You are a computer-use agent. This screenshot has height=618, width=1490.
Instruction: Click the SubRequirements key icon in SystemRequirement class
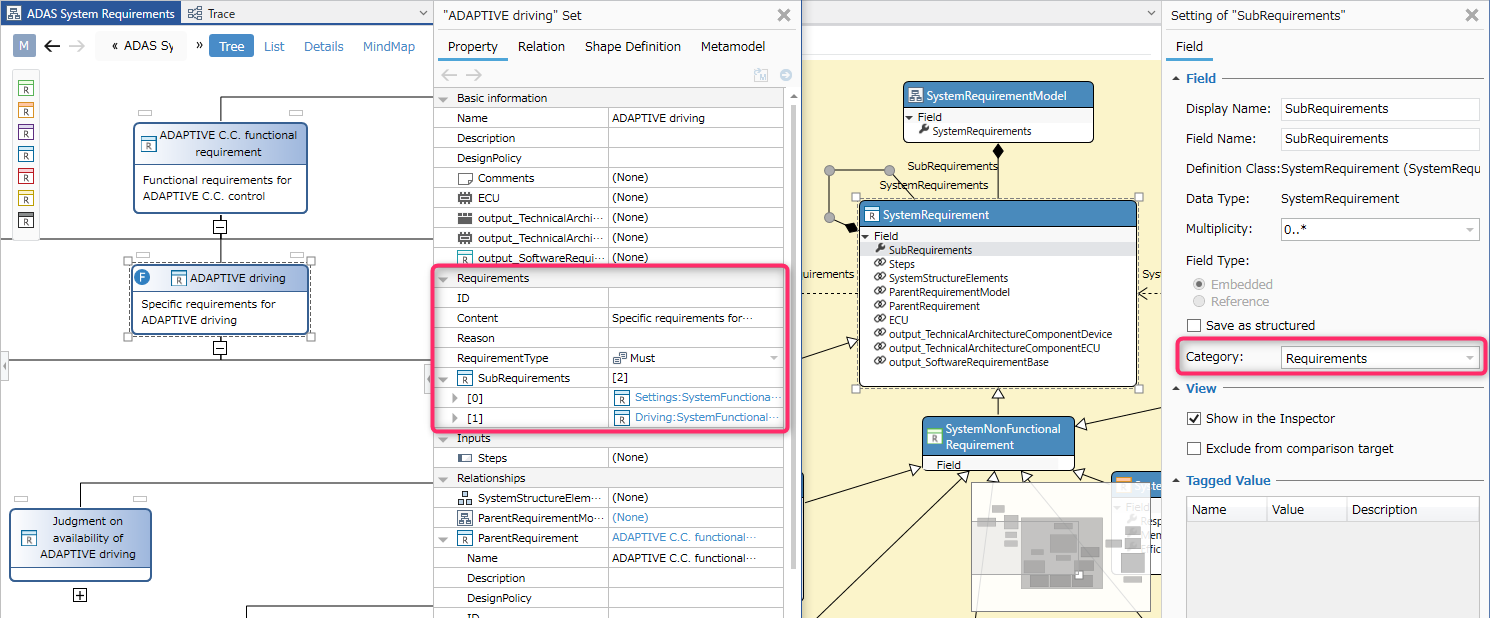click(880, 250)
